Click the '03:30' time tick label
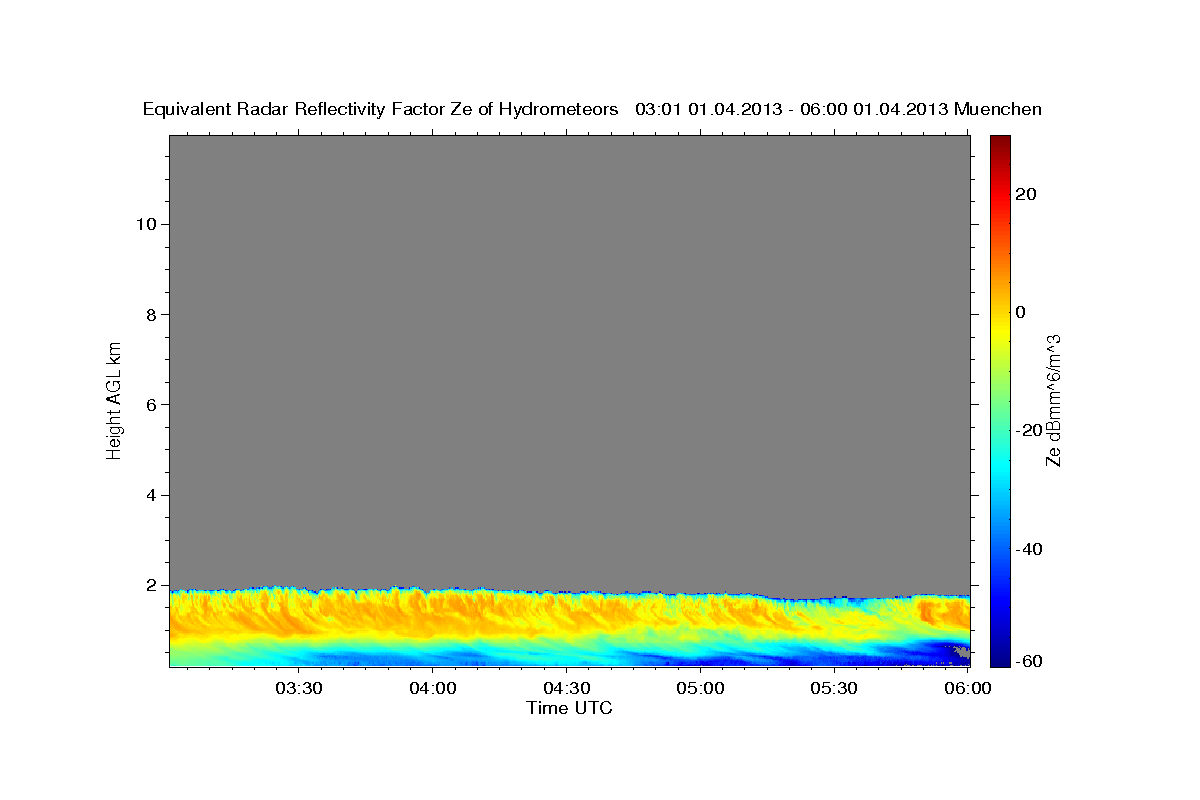 [x=299, y=688]
